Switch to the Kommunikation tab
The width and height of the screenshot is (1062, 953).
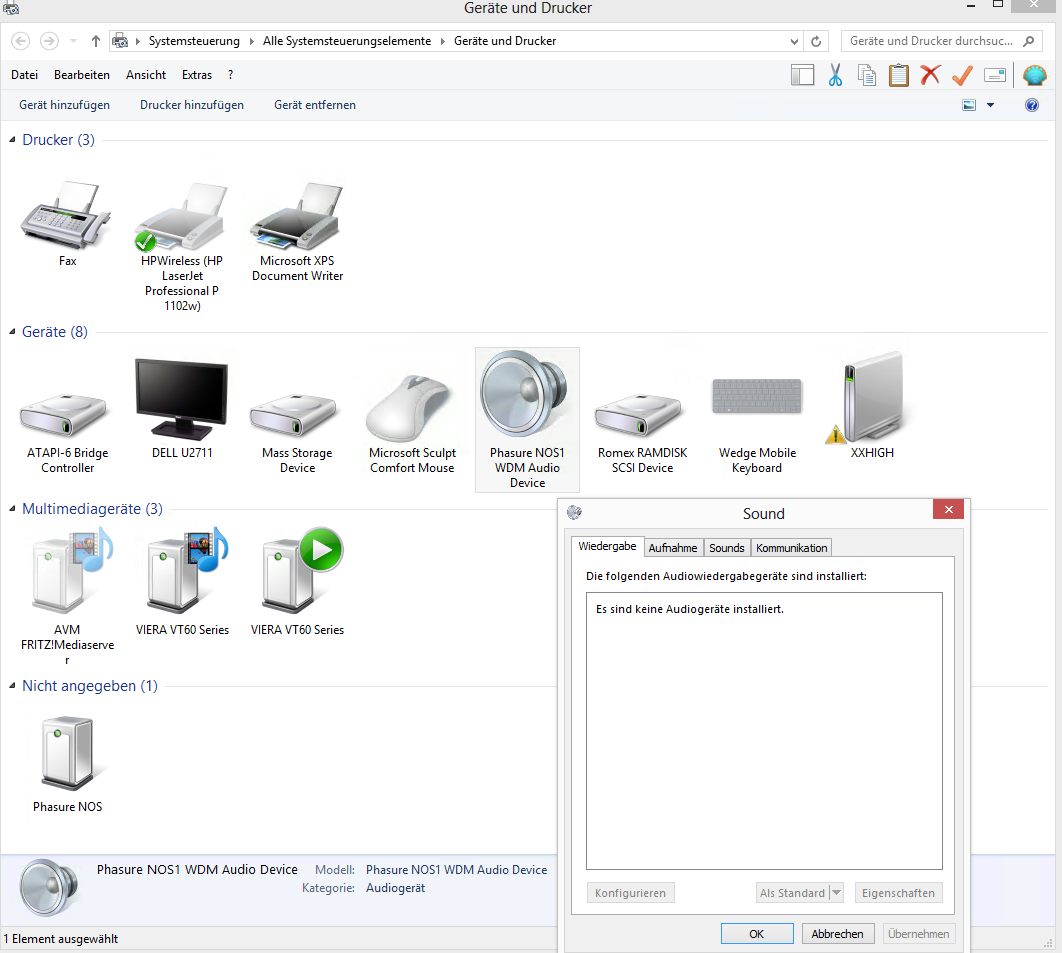[791, 548]
